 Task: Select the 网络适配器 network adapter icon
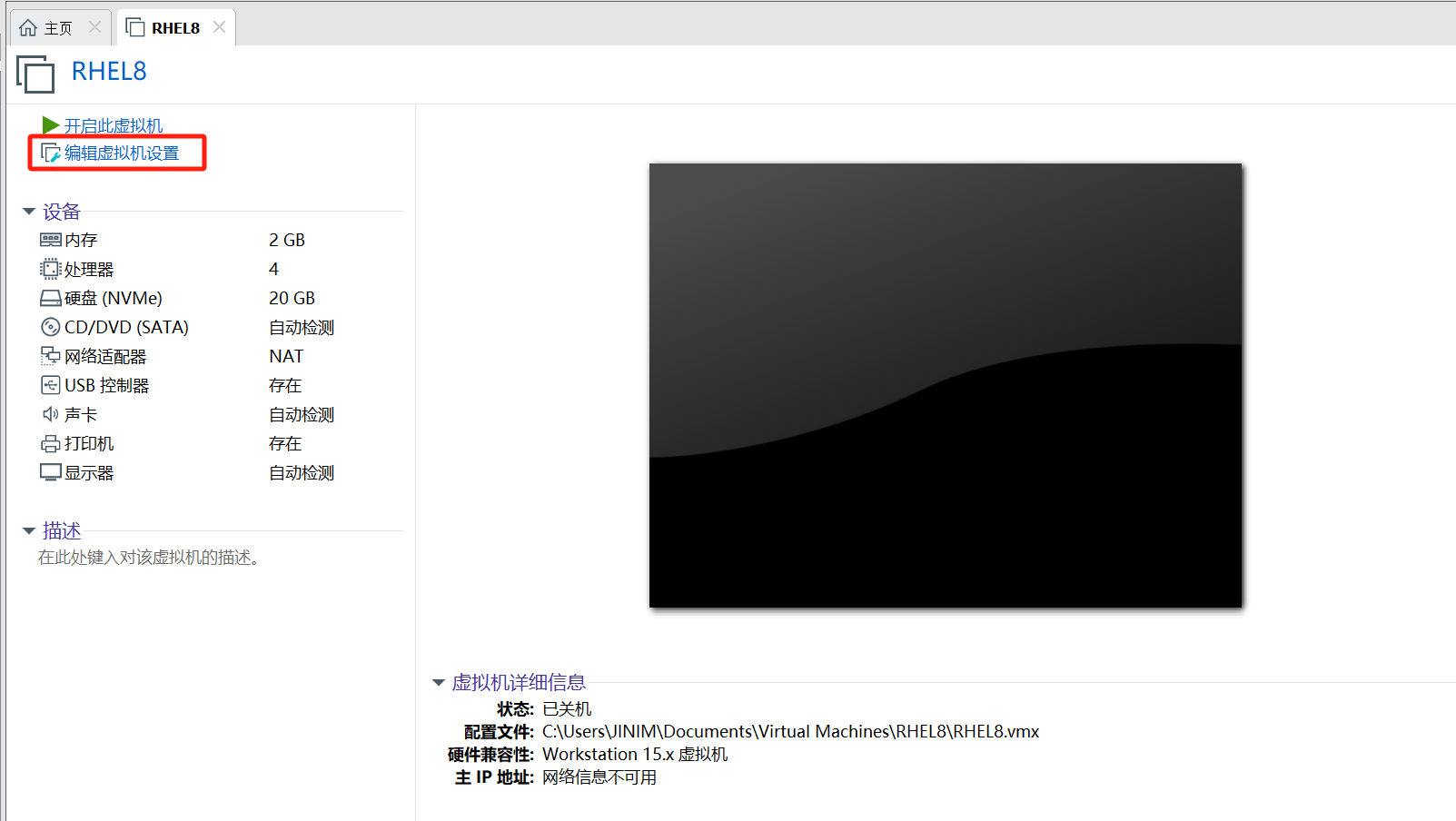[51, 356]
